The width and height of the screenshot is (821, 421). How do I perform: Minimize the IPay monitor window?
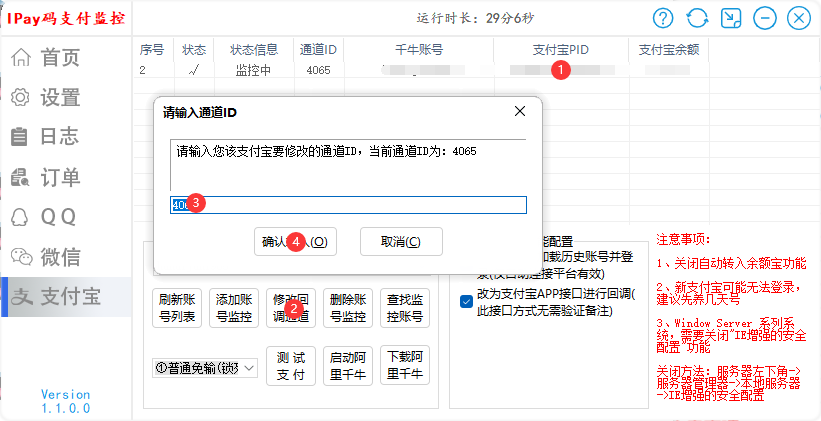(x=765, y=19)
